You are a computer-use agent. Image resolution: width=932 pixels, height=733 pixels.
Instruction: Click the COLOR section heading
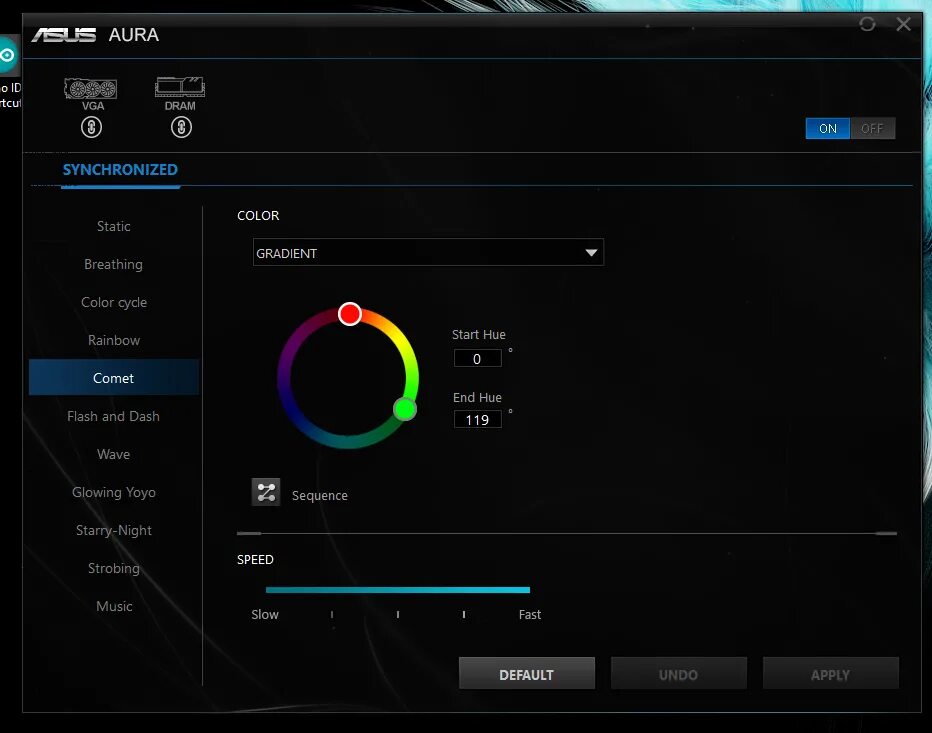[258, 216]
